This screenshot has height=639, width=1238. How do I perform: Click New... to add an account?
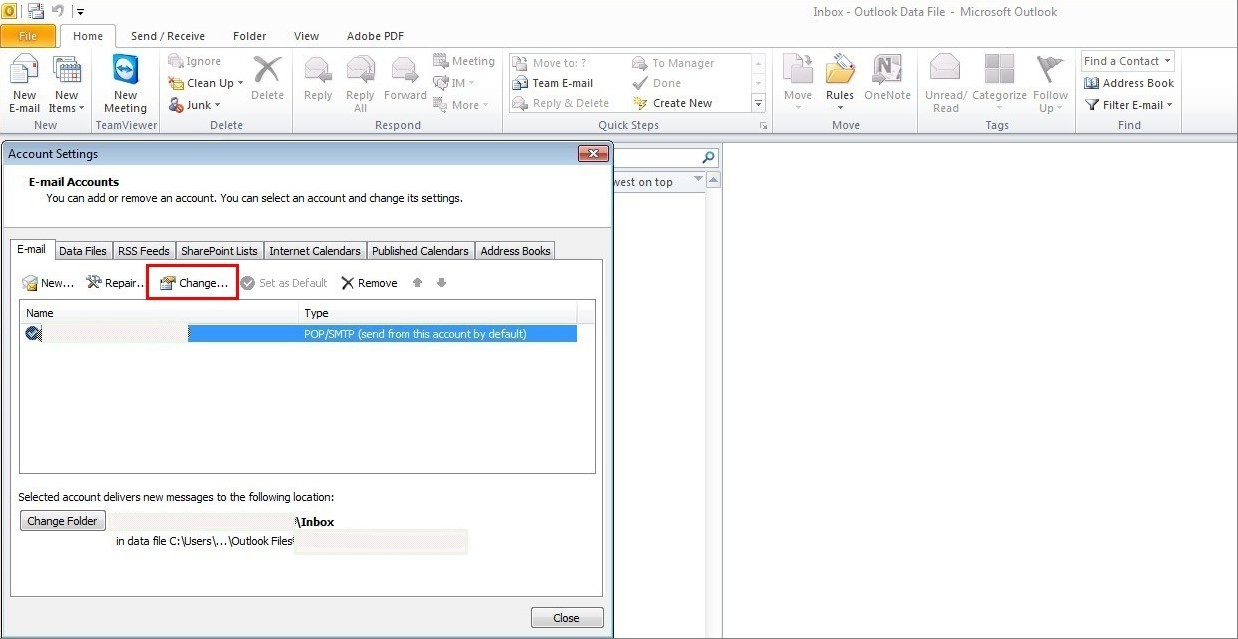click(49, 283)
